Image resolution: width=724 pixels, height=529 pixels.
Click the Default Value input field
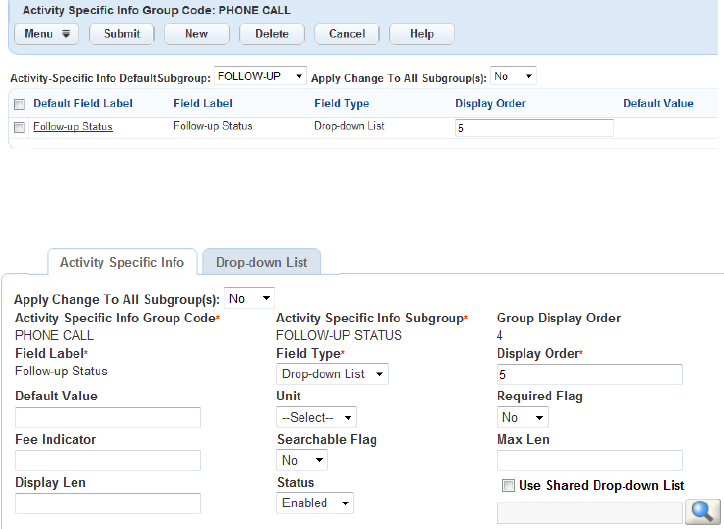click(108, 417)
